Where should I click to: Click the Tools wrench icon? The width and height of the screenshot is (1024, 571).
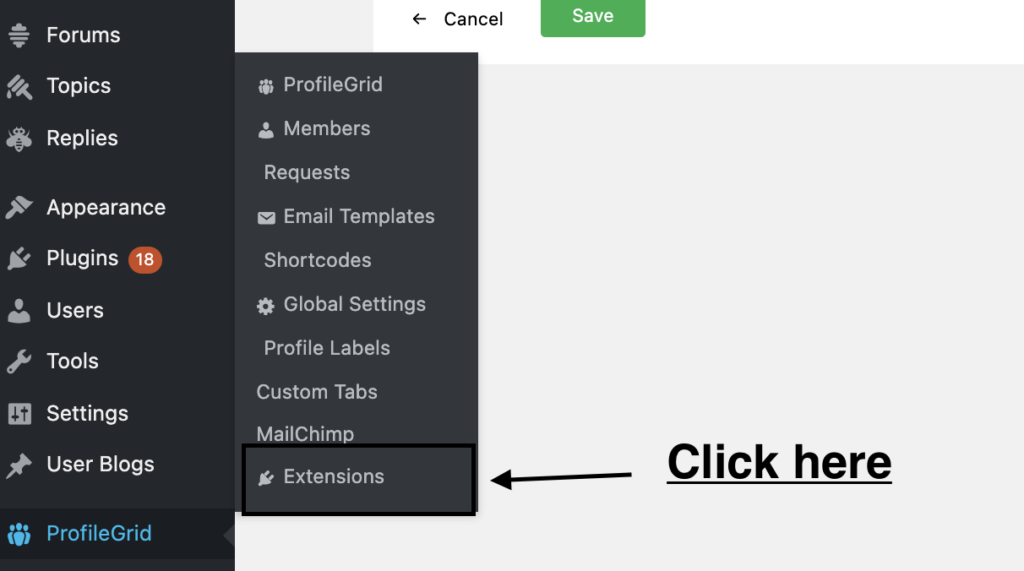click(18, 362)
